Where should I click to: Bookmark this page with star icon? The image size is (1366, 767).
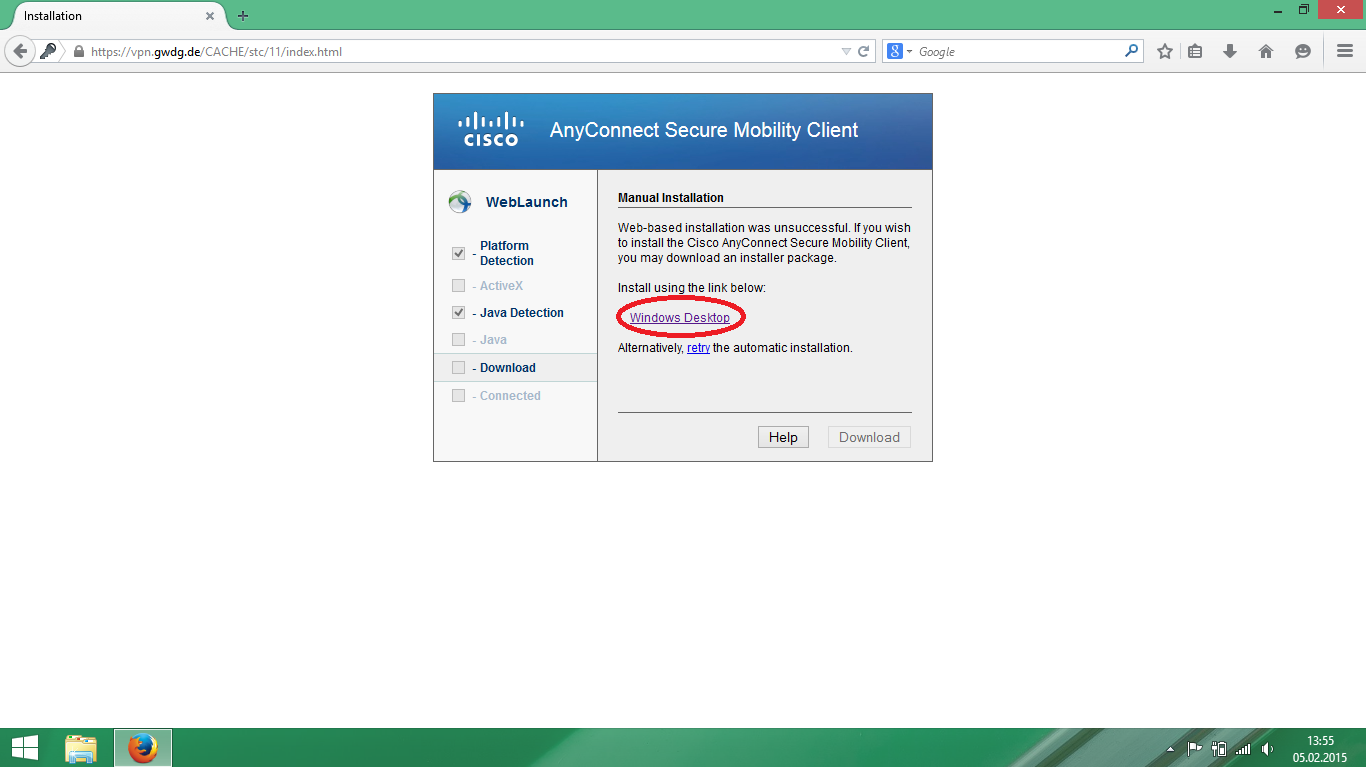point(1165,51)
